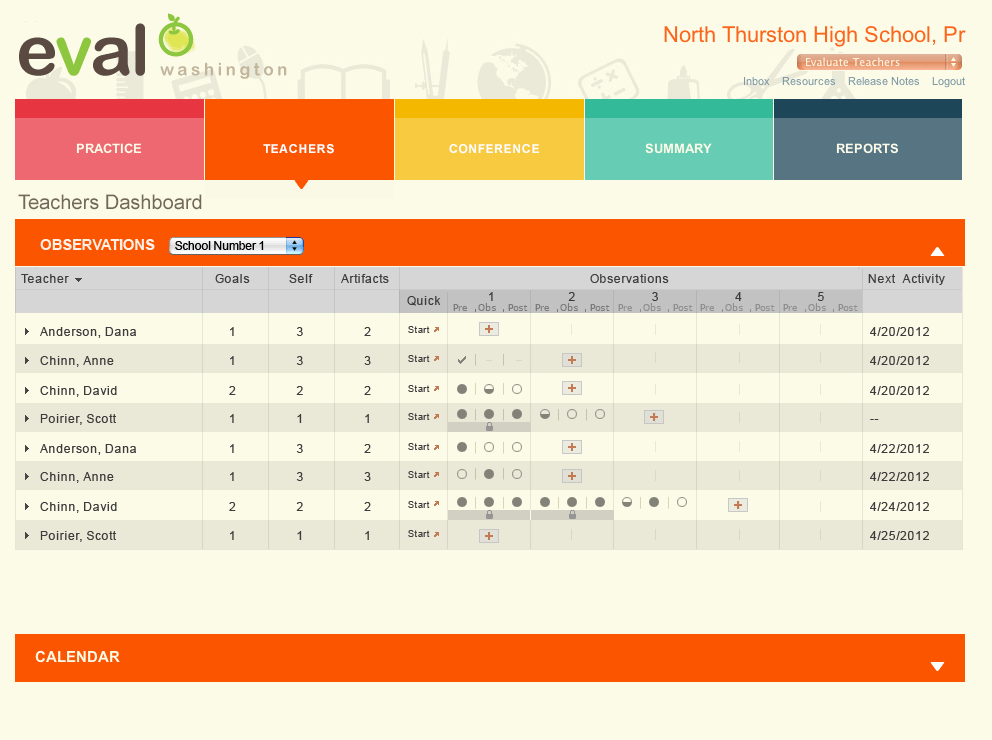Screen dimensions: 992x740
Task: Click lock icon under Chinn, David's observation 2
Action: click(572, 516)
